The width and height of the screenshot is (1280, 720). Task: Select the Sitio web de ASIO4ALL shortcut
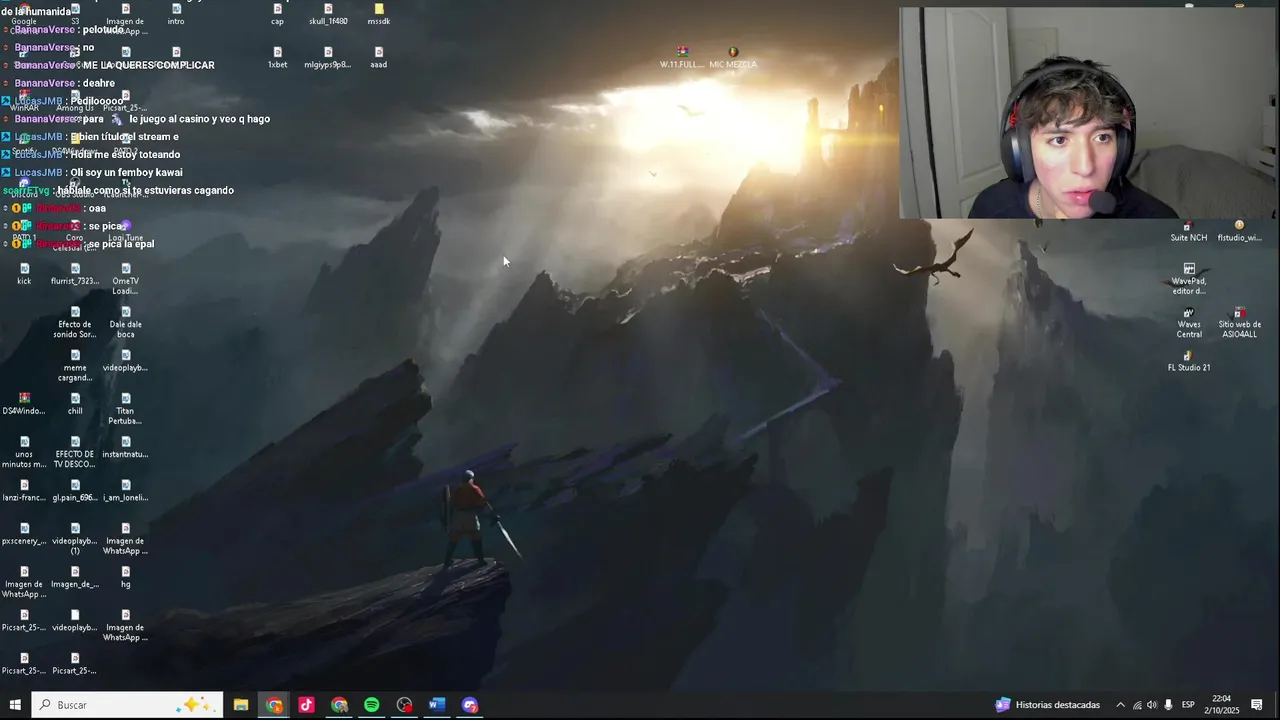[x=1239, y=323]
